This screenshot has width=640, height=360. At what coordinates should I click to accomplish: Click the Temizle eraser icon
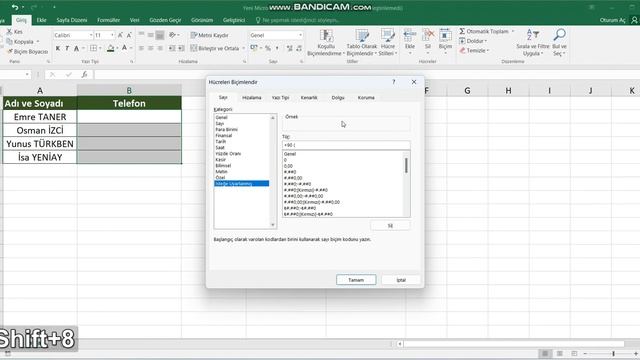point(462,51)
